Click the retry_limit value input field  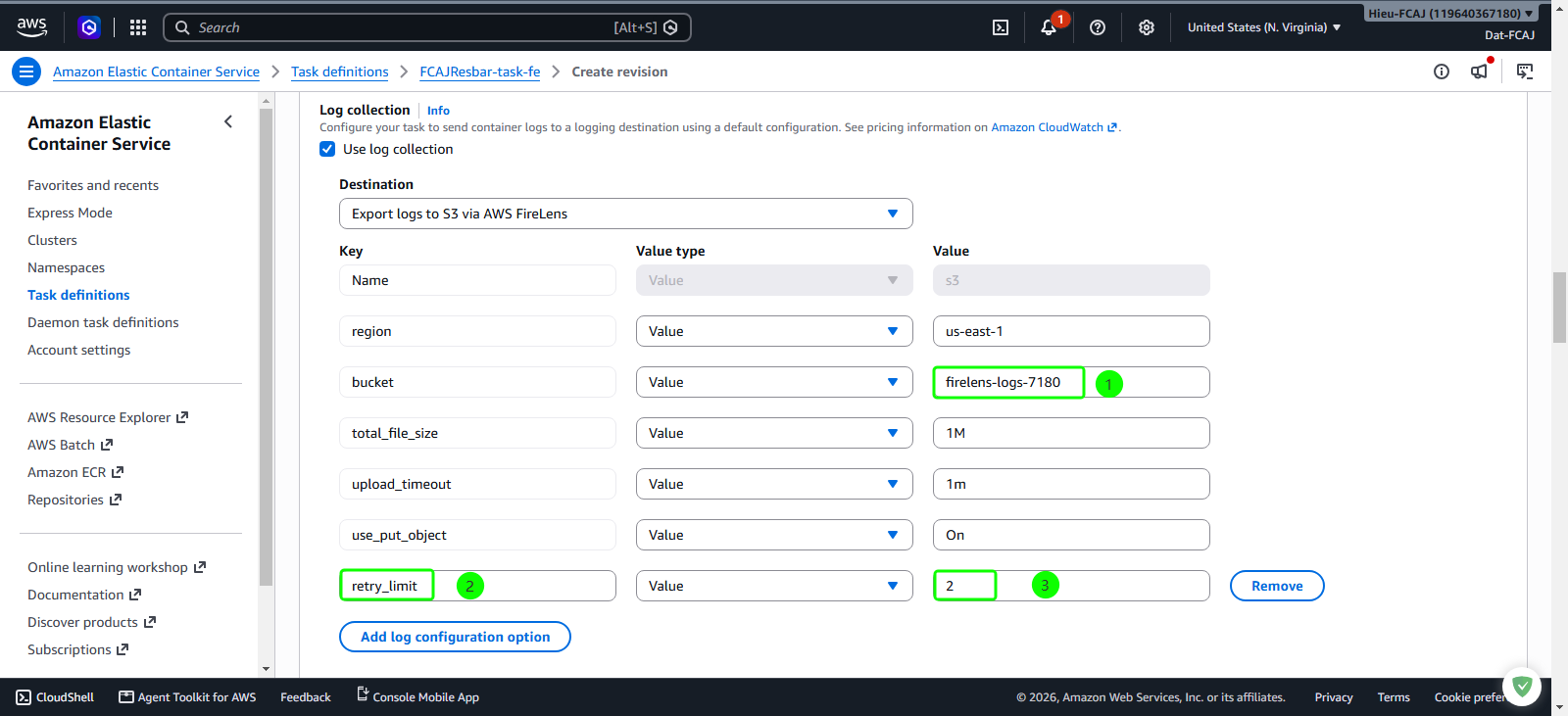tap(1071, 586)
